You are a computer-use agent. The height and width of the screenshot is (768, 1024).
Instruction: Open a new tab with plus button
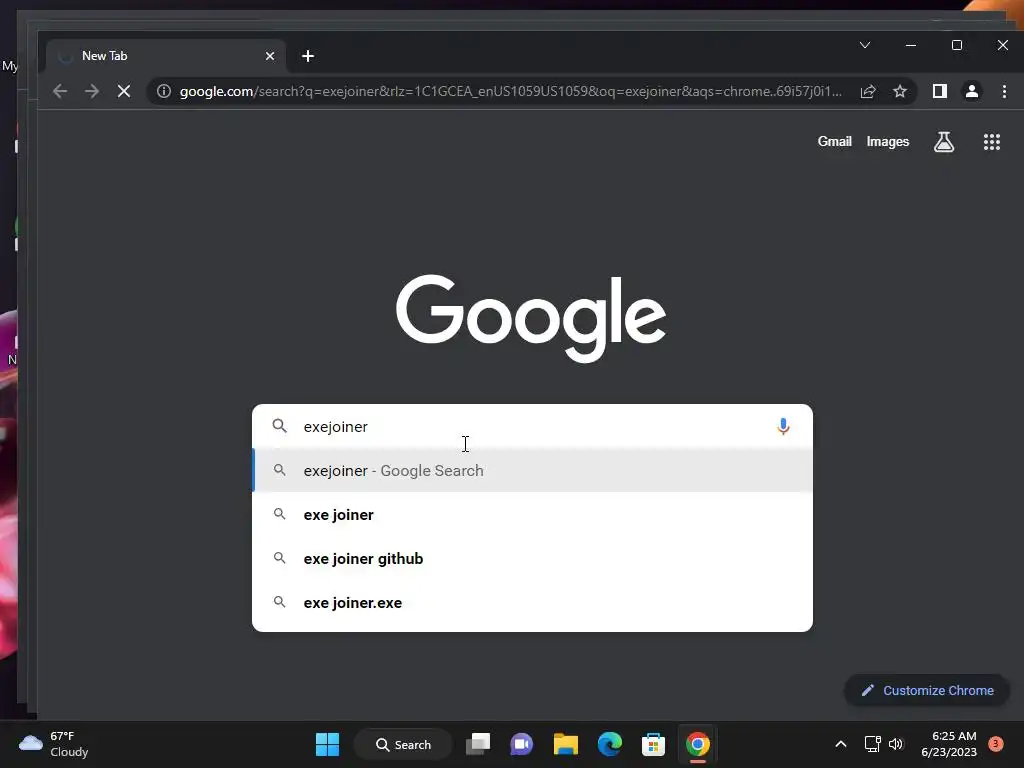click(308, 56)
